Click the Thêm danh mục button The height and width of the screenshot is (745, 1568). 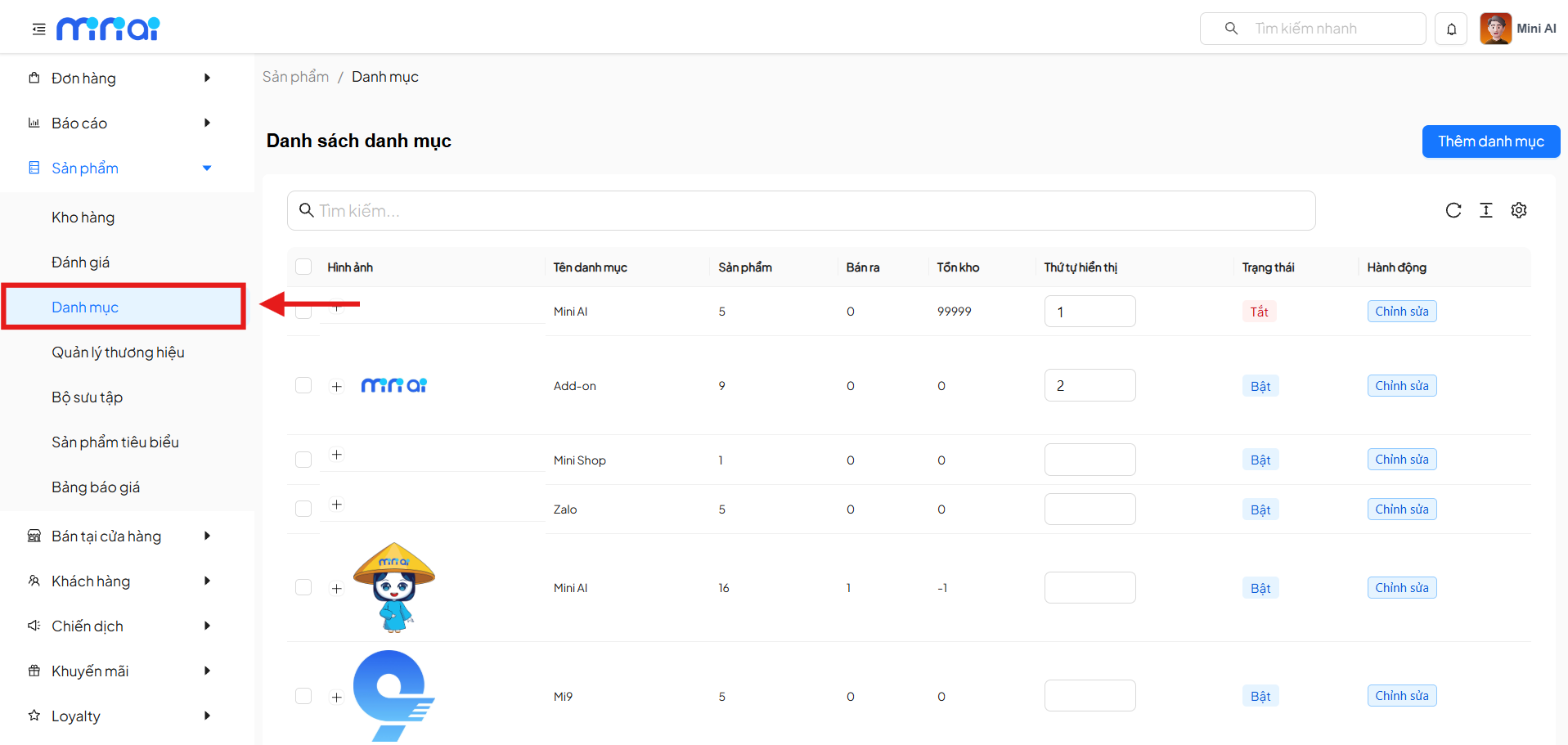point(1490,141)
